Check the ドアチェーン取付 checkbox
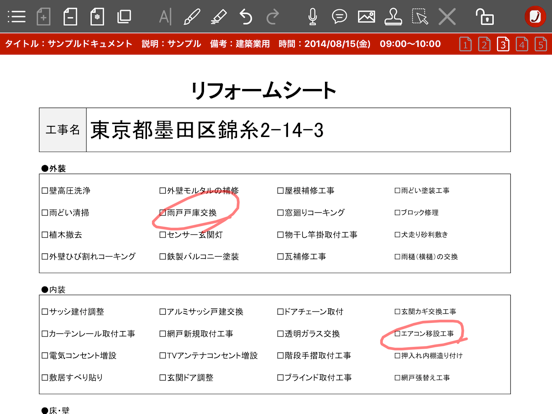 [280, 312]
